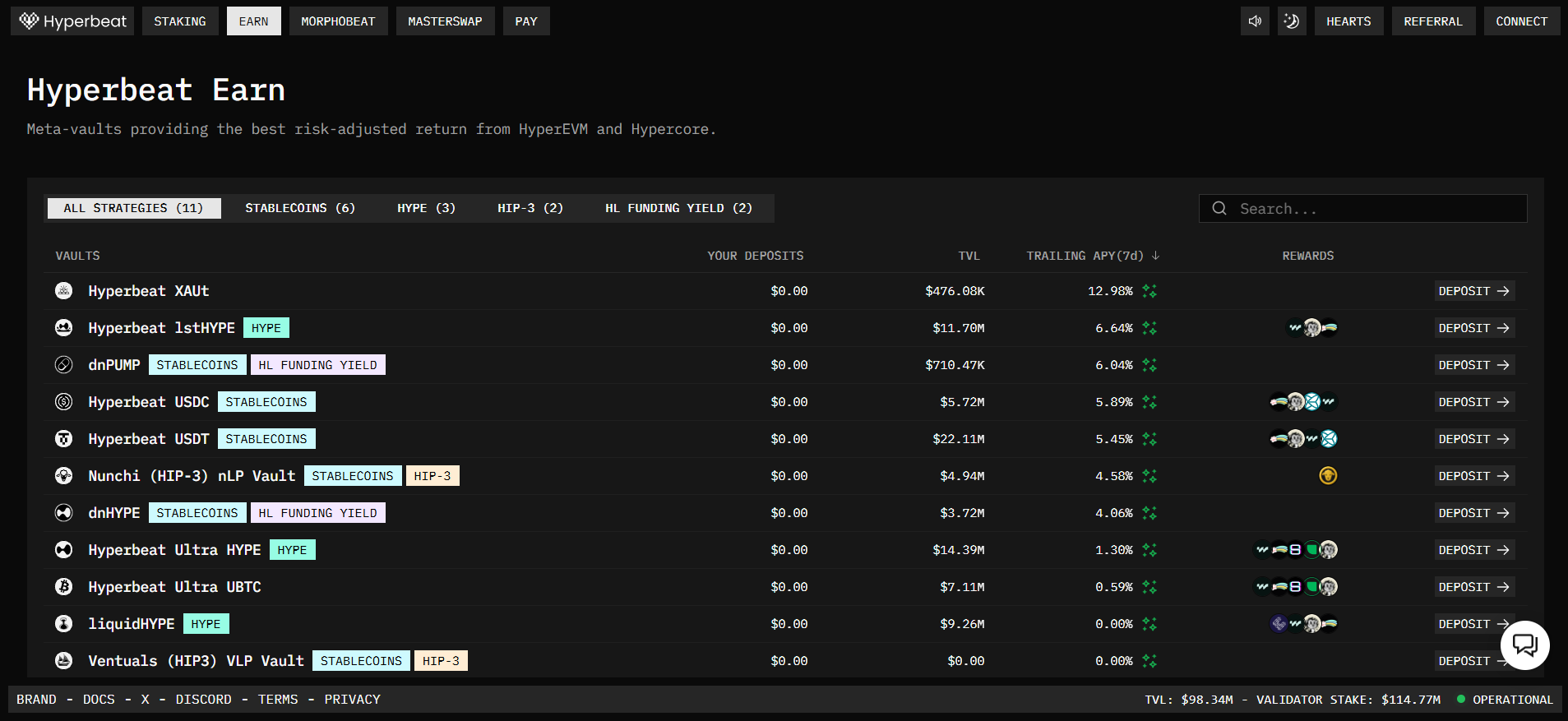The width and height of the screenshot is (1568, 721).
Task: Click the Hyperbeat USDT vault icon
Action: pyautogui.click(x=63, y=438)
